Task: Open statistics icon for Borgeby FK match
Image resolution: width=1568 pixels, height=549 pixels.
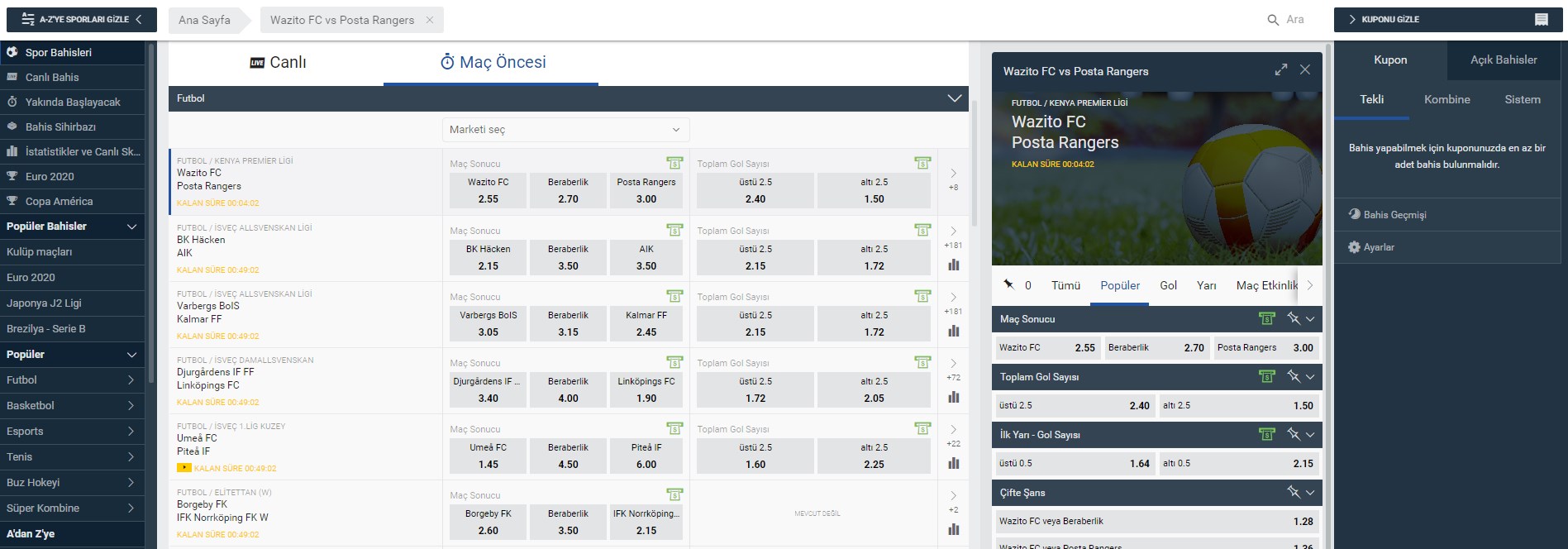Action: [x=954, y=530]
